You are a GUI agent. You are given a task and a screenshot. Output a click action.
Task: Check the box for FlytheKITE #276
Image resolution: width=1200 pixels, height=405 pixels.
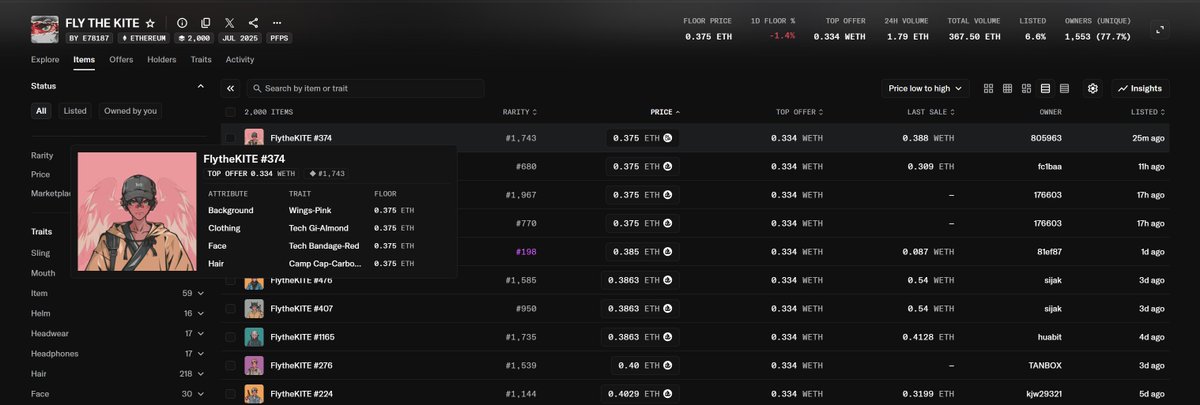point(231,366)
